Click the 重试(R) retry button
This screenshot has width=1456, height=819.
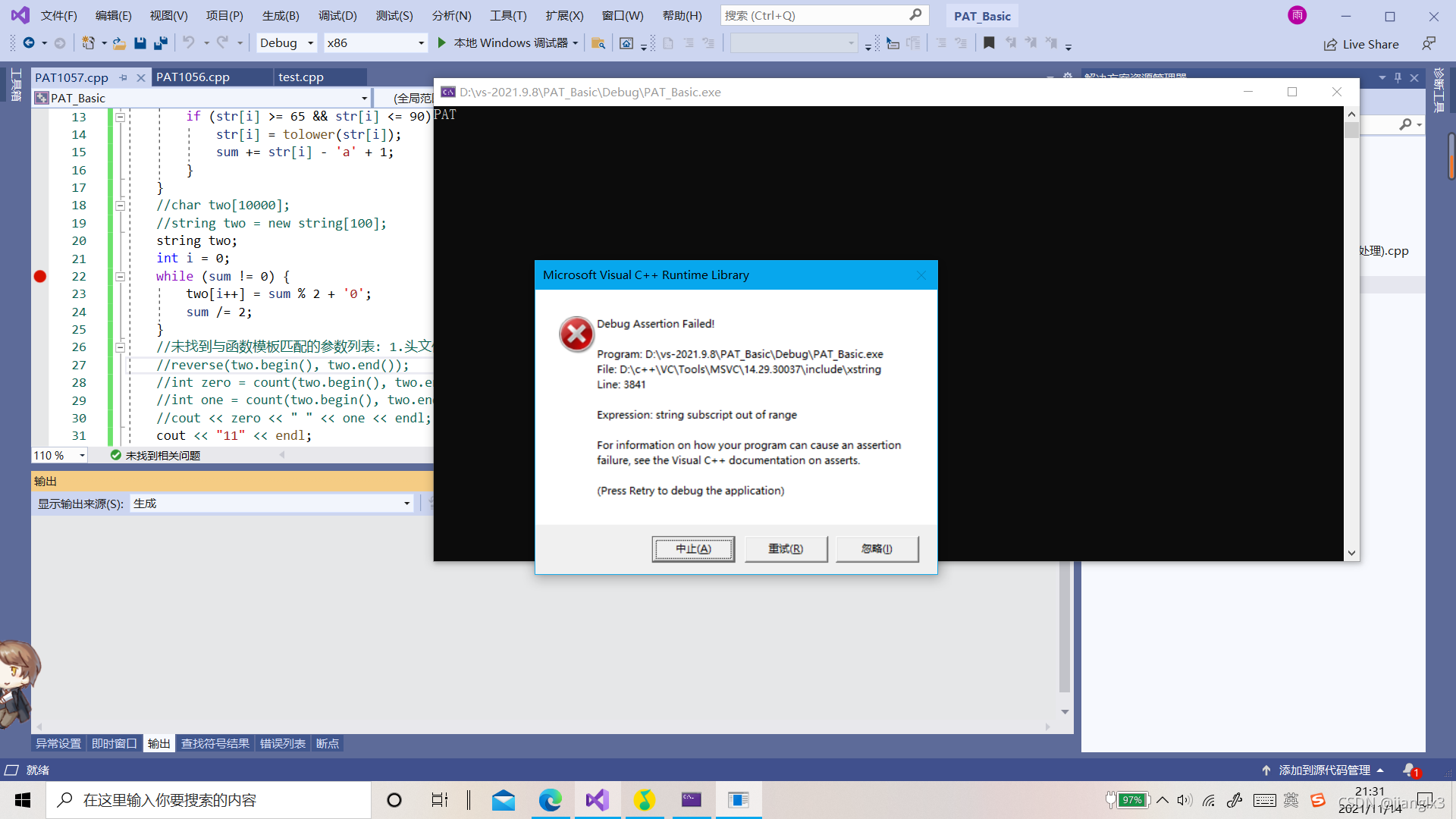pos(786,549)
